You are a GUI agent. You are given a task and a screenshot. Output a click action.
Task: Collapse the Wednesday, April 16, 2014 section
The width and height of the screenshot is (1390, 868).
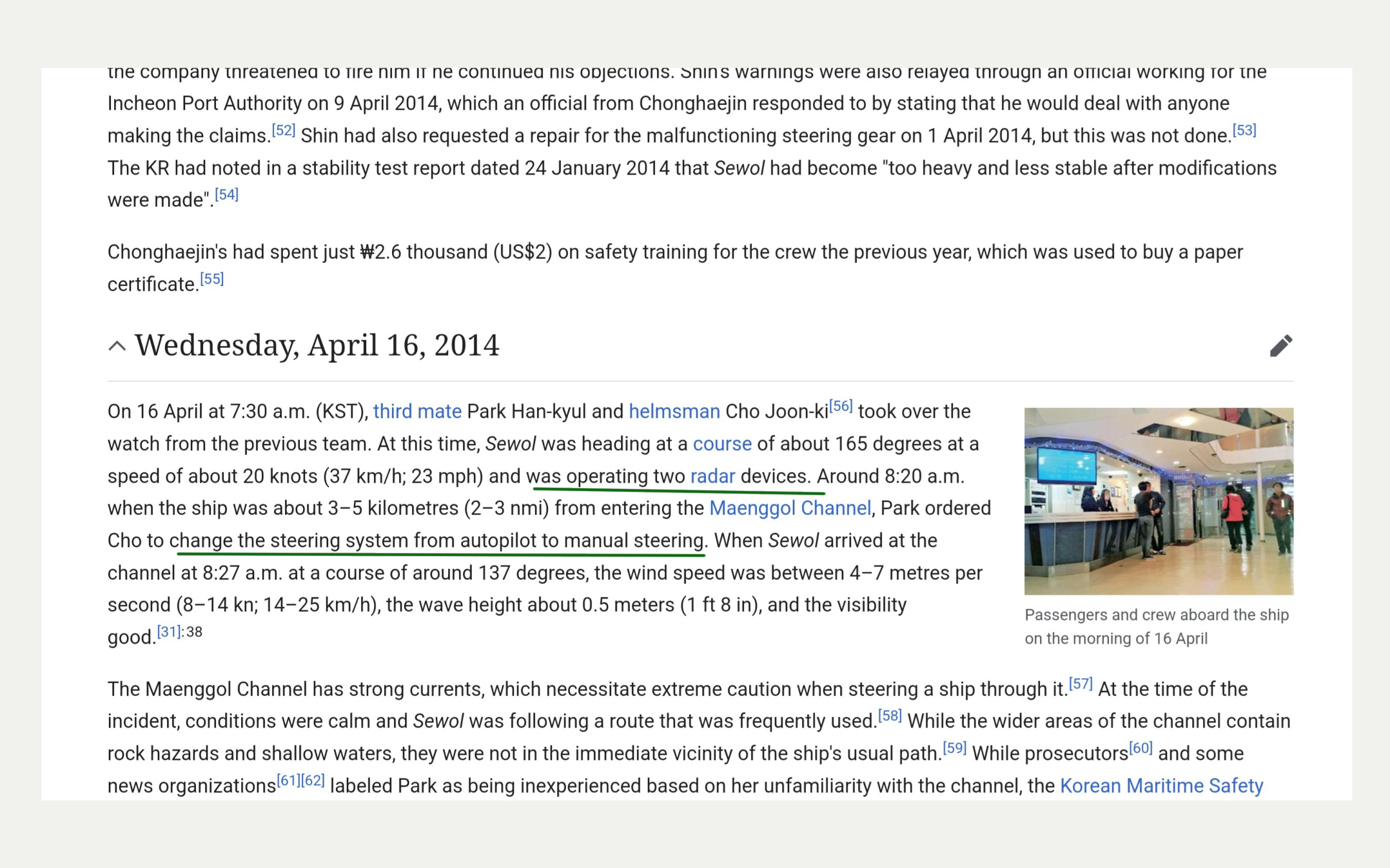[117, 346]
